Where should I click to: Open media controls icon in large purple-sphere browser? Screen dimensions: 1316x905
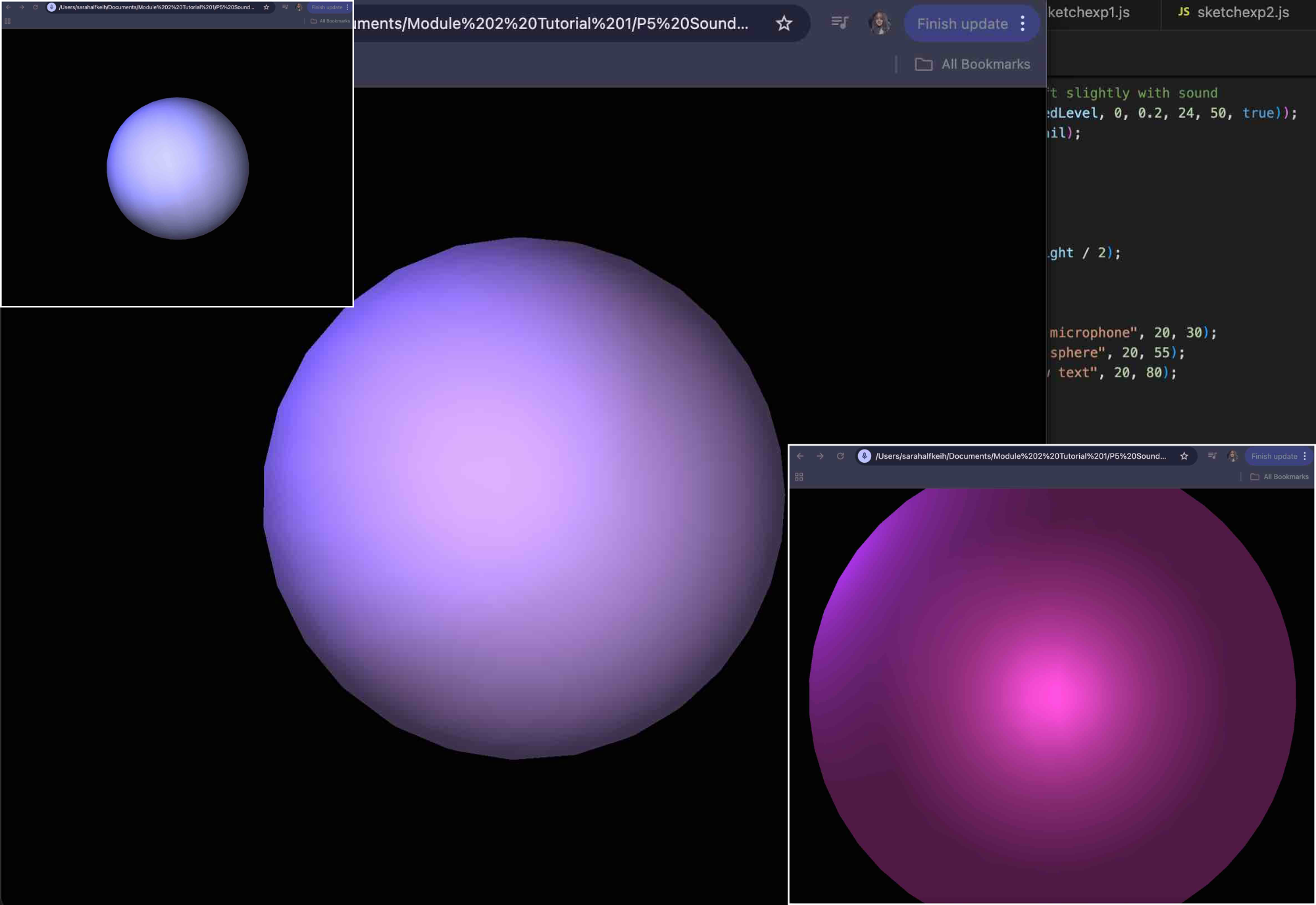click(x=840, y=23)
